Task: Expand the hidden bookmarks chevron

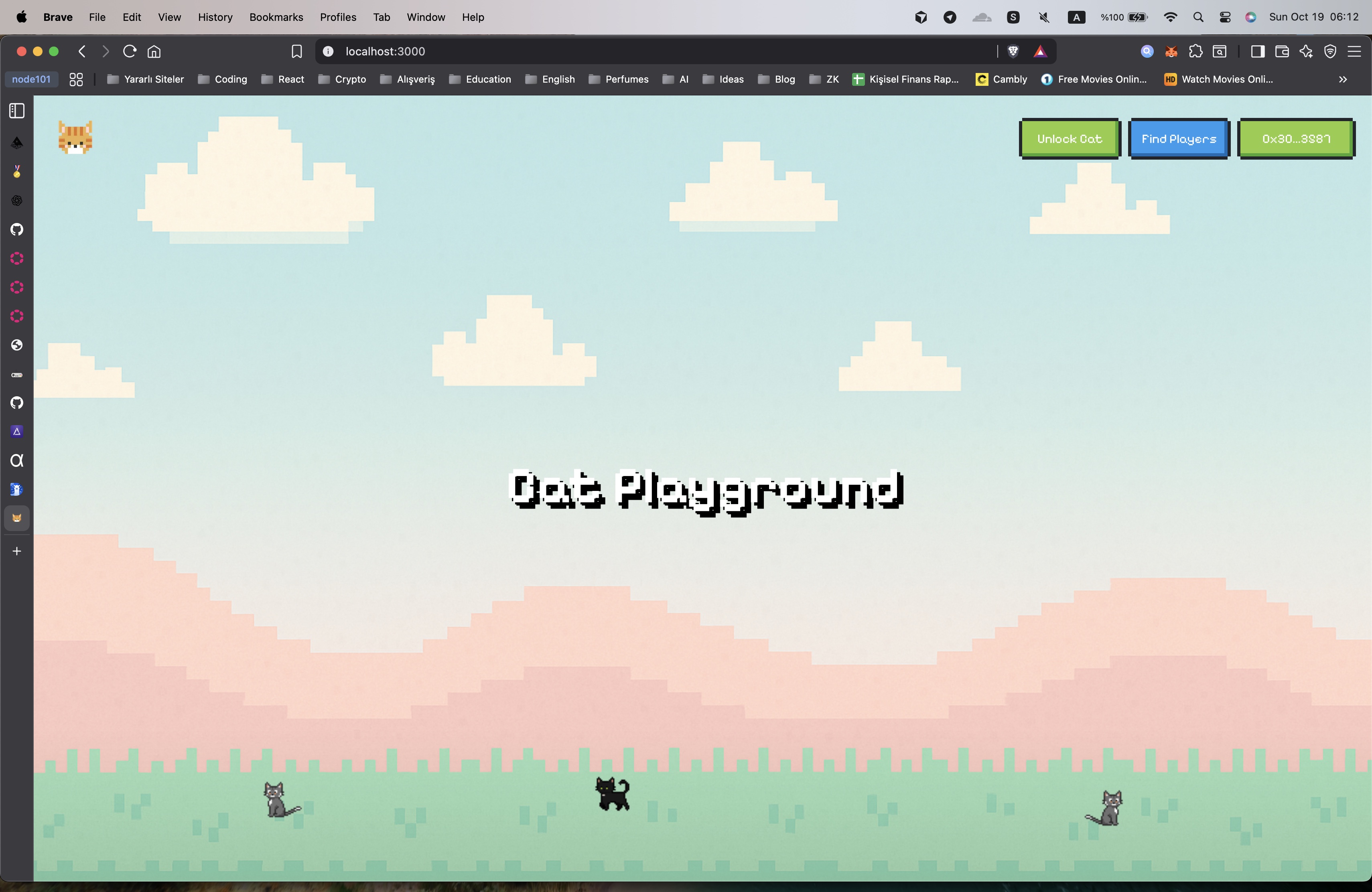Action: 1343,79
